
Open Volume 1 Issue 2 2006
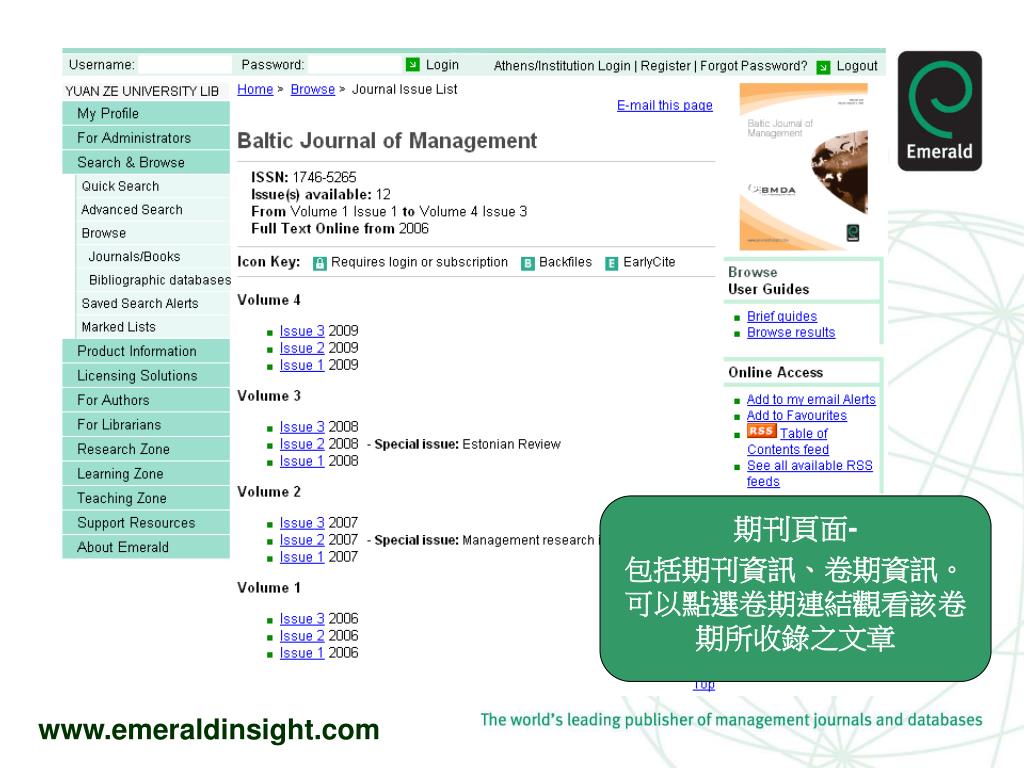pyautogui.click(x=302, y=636)
